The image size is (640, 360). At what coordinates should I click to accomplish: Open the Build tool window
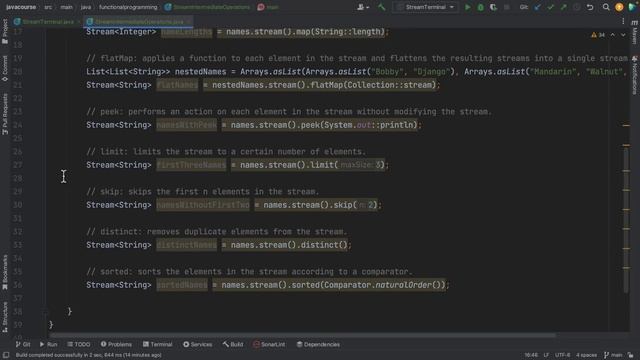233,344
